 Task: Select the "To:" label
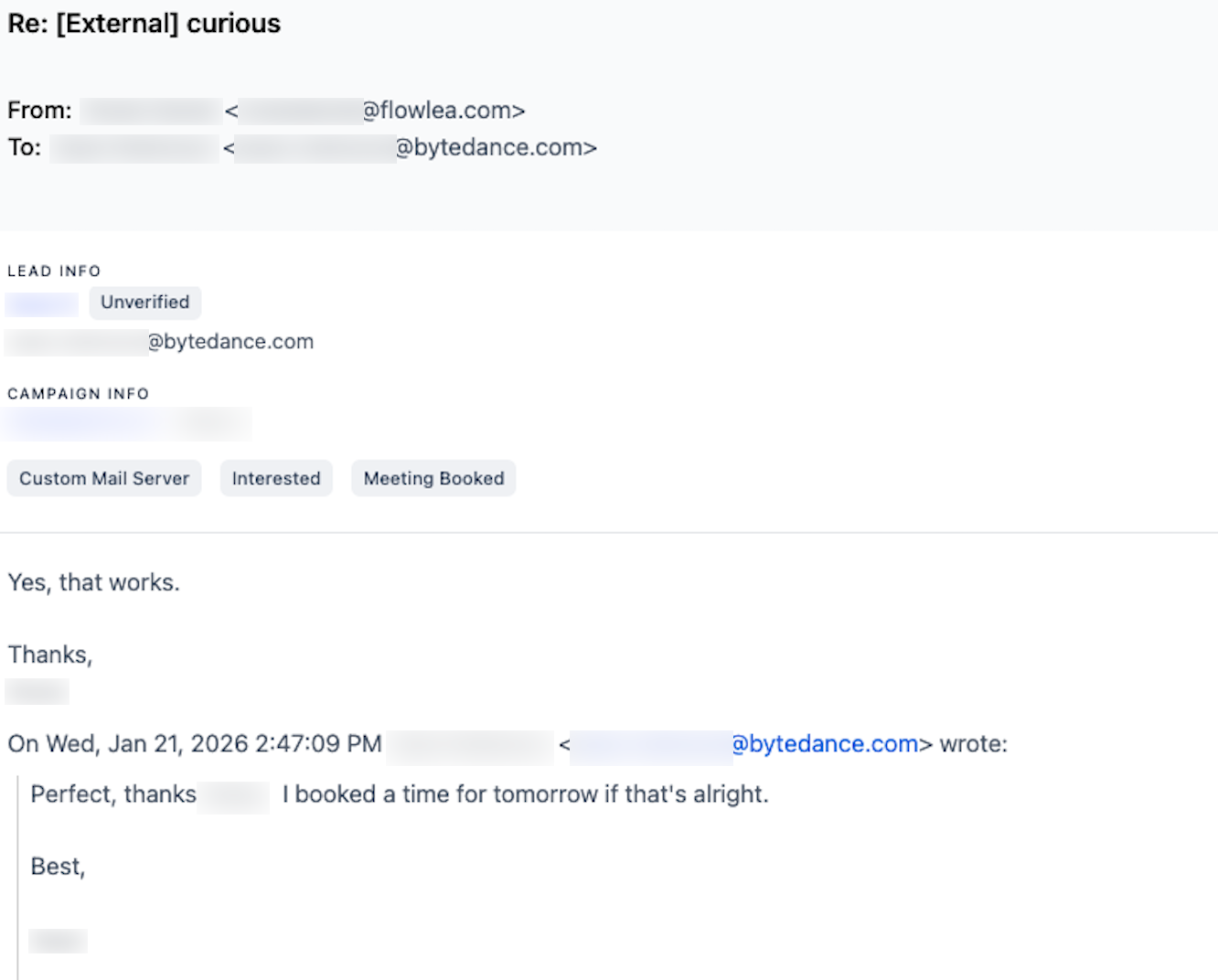click(25, 147)
